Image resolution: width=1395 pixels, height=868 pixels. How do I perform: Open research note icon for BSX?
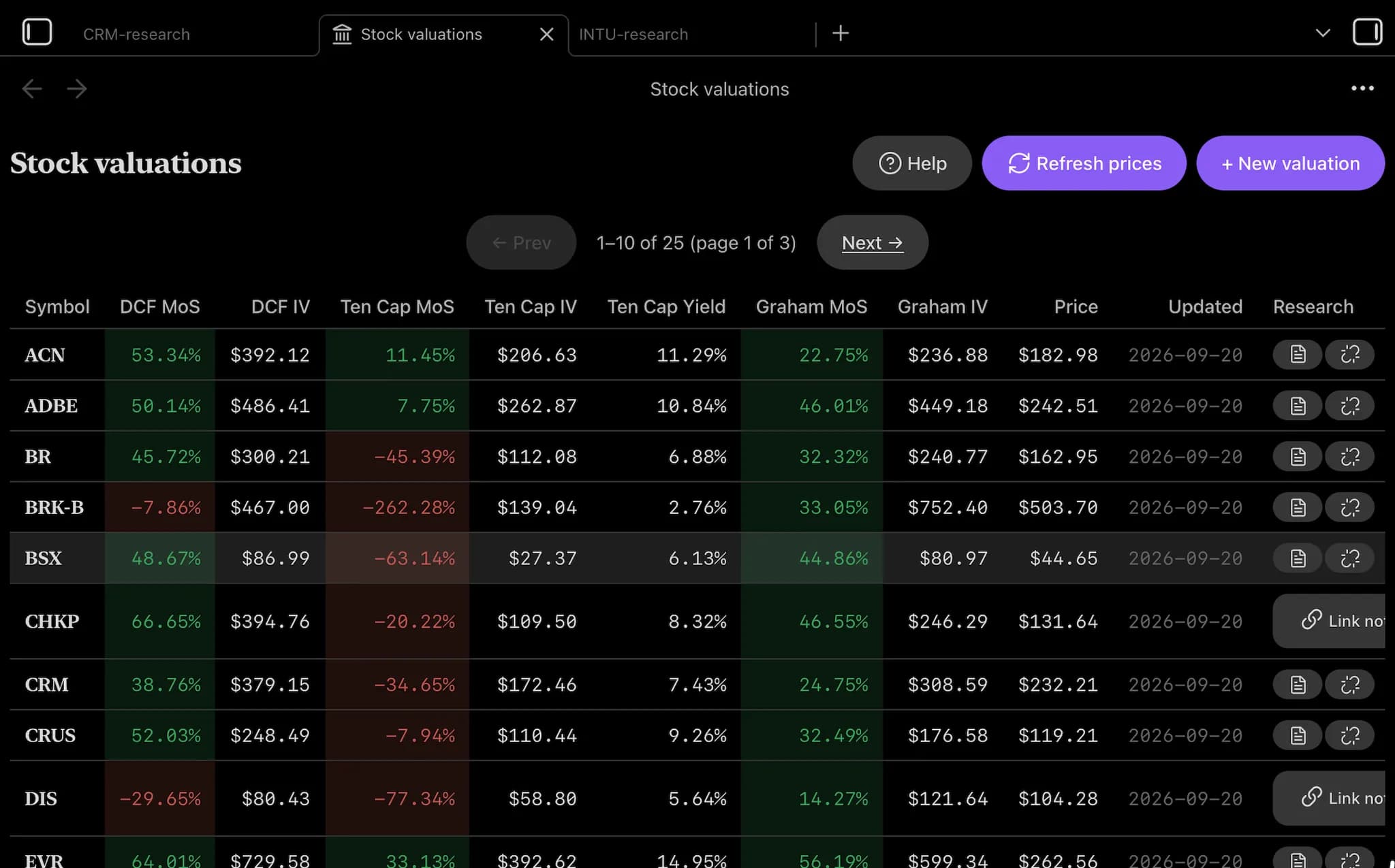tap(1298, 558)
